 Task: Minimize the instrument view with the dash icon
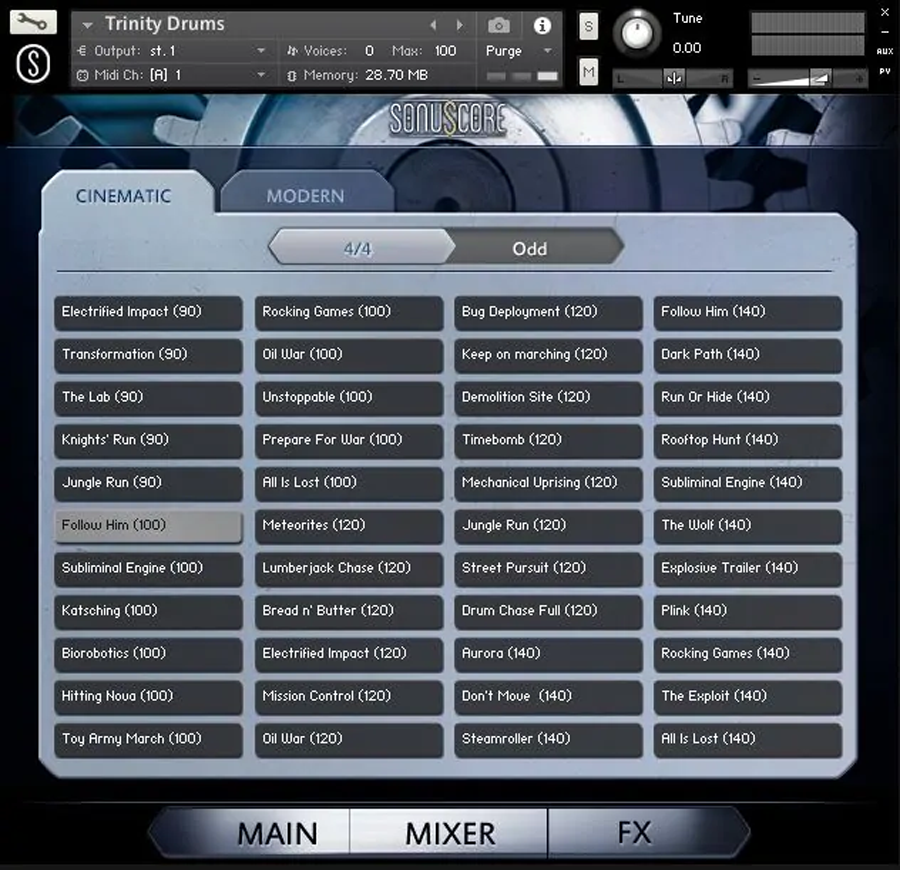coord(885,32)
